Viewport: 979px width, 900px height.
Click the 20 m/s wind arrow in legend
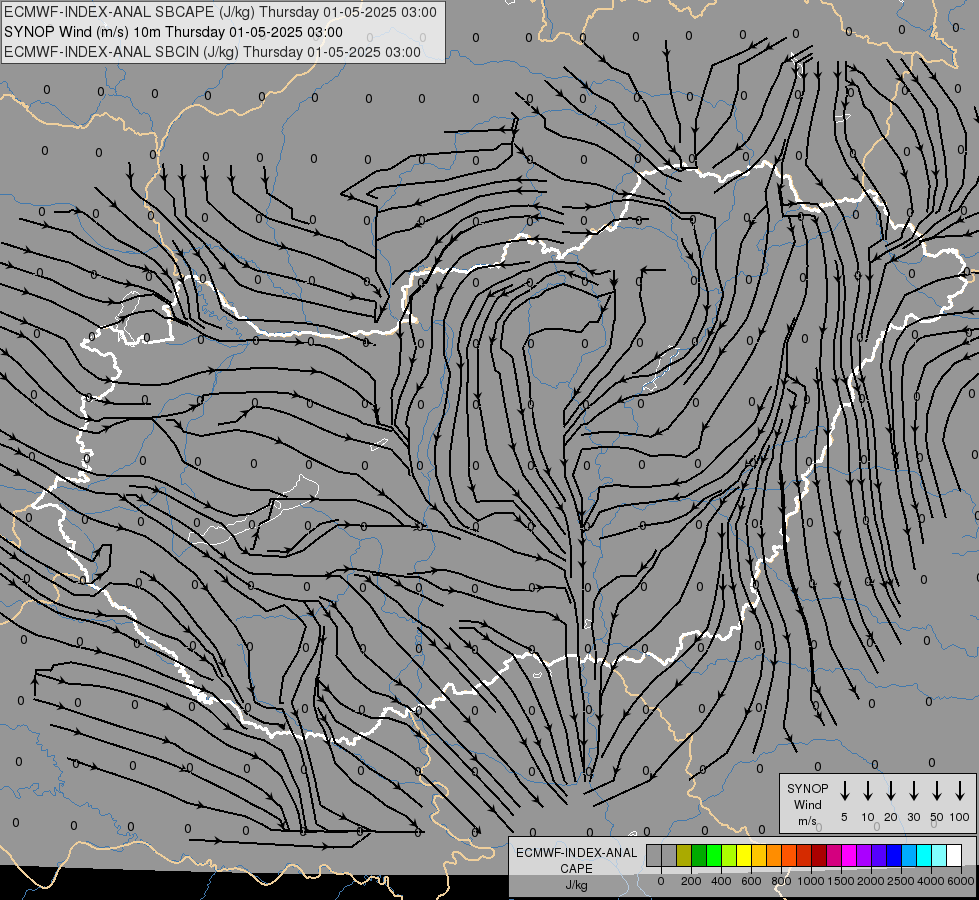tap(891, 791)
